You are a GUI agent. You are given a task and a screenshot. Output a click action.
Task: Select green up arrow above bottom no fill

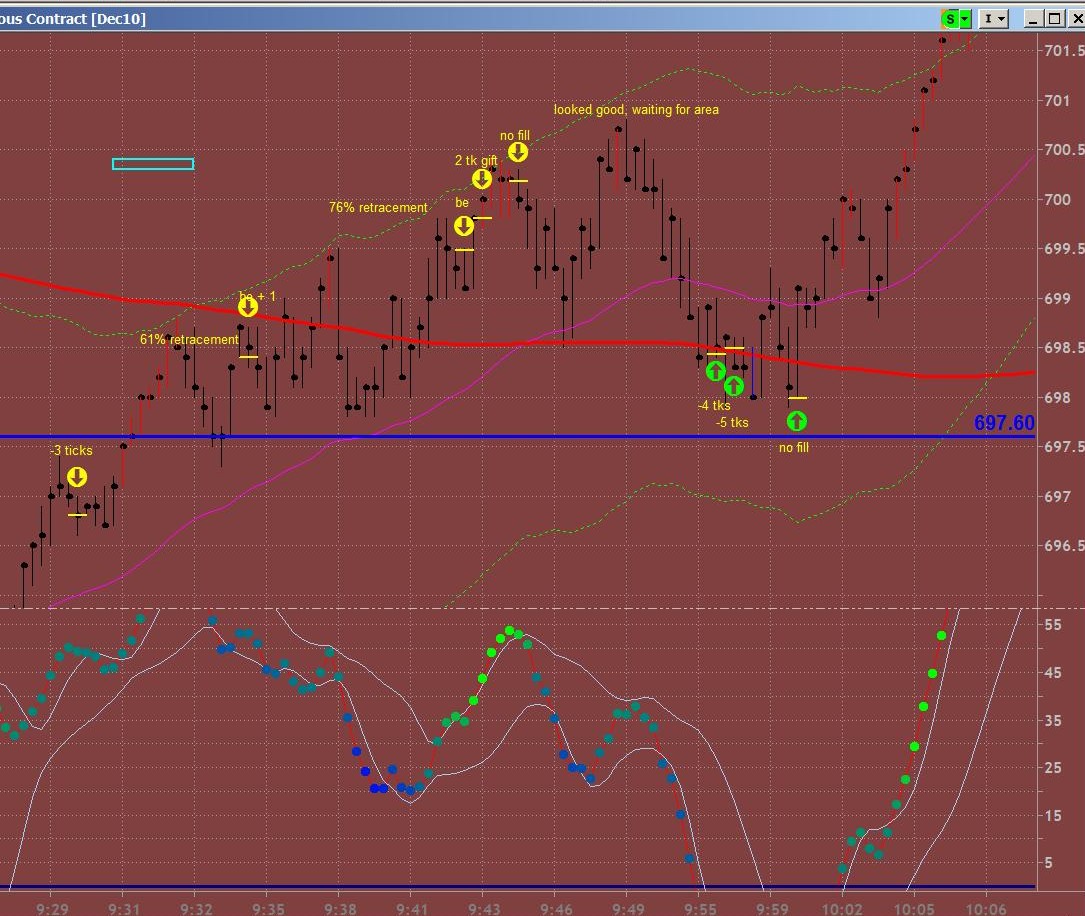(x=796, y=421)
